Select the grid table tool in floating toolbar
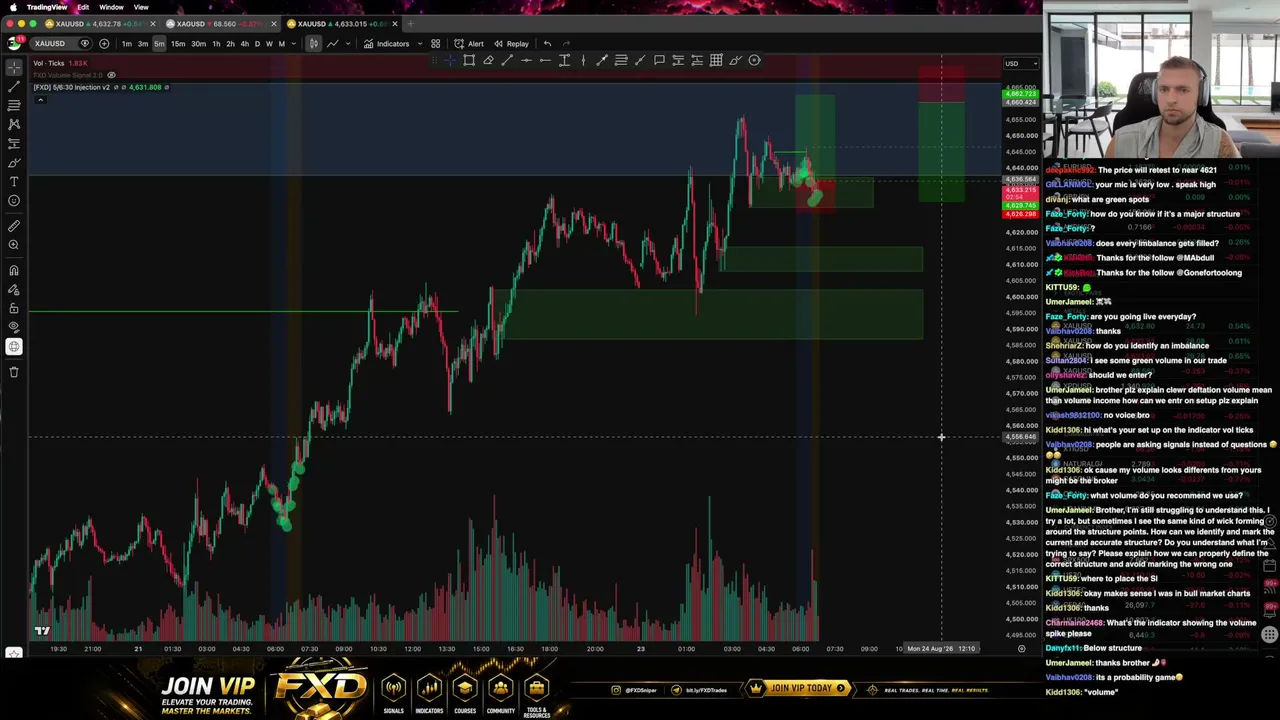 pyautogui.click(x=716, y=60)
